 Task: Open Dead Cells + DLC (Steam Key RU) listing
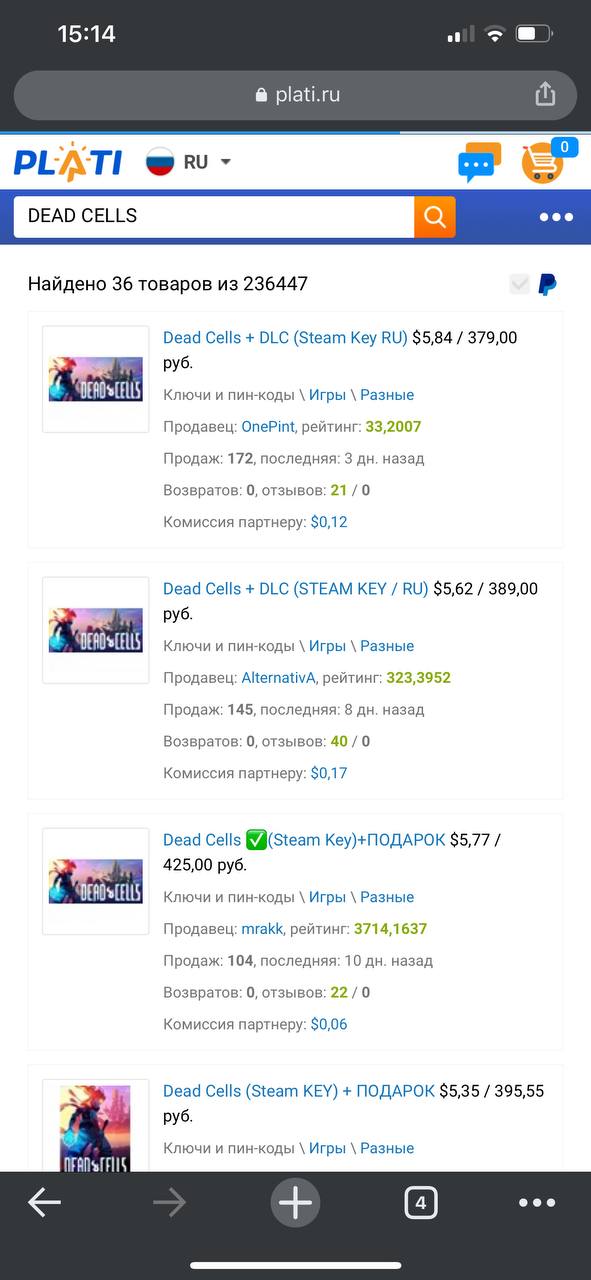click(x=285, y=338)
